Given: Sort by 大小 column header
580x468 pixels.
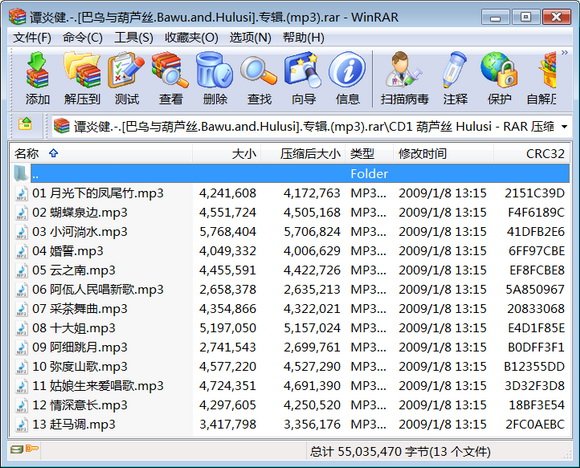Looking at the screenshot, I should [227, 153].
